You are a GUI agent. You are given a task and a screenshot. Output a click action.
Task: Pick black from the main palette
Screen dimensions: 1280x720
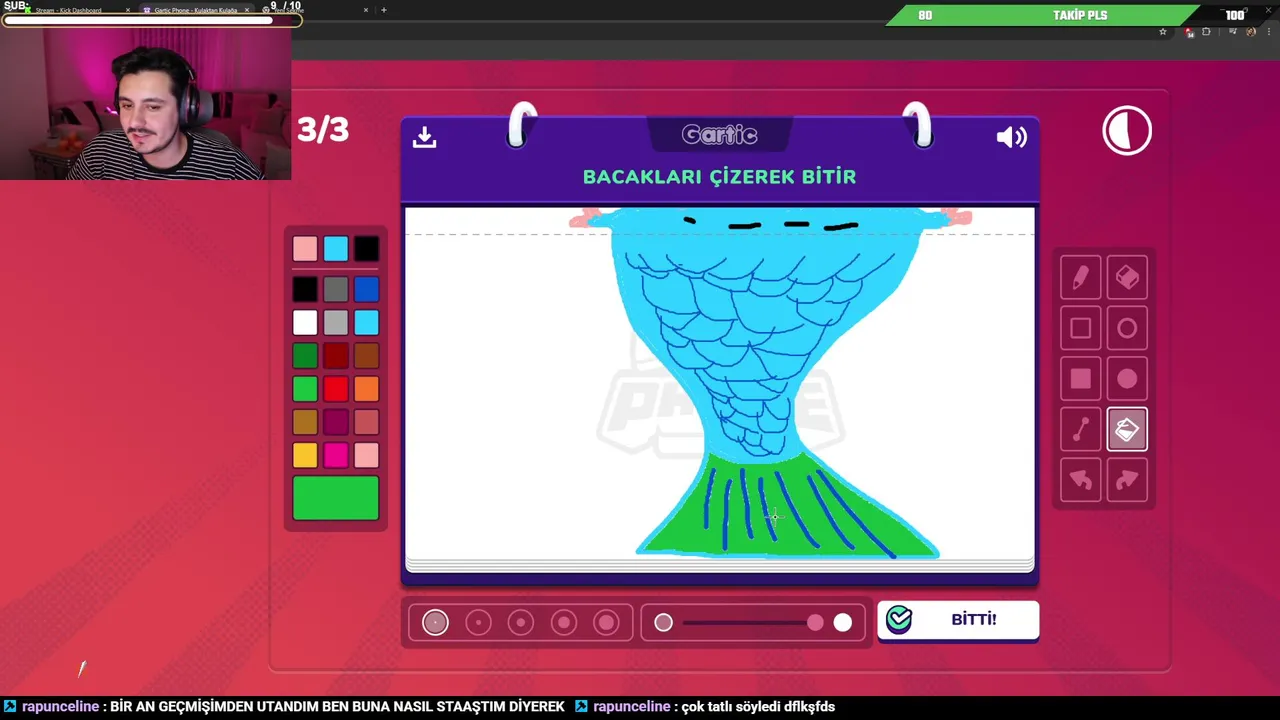tap(305, 290)
